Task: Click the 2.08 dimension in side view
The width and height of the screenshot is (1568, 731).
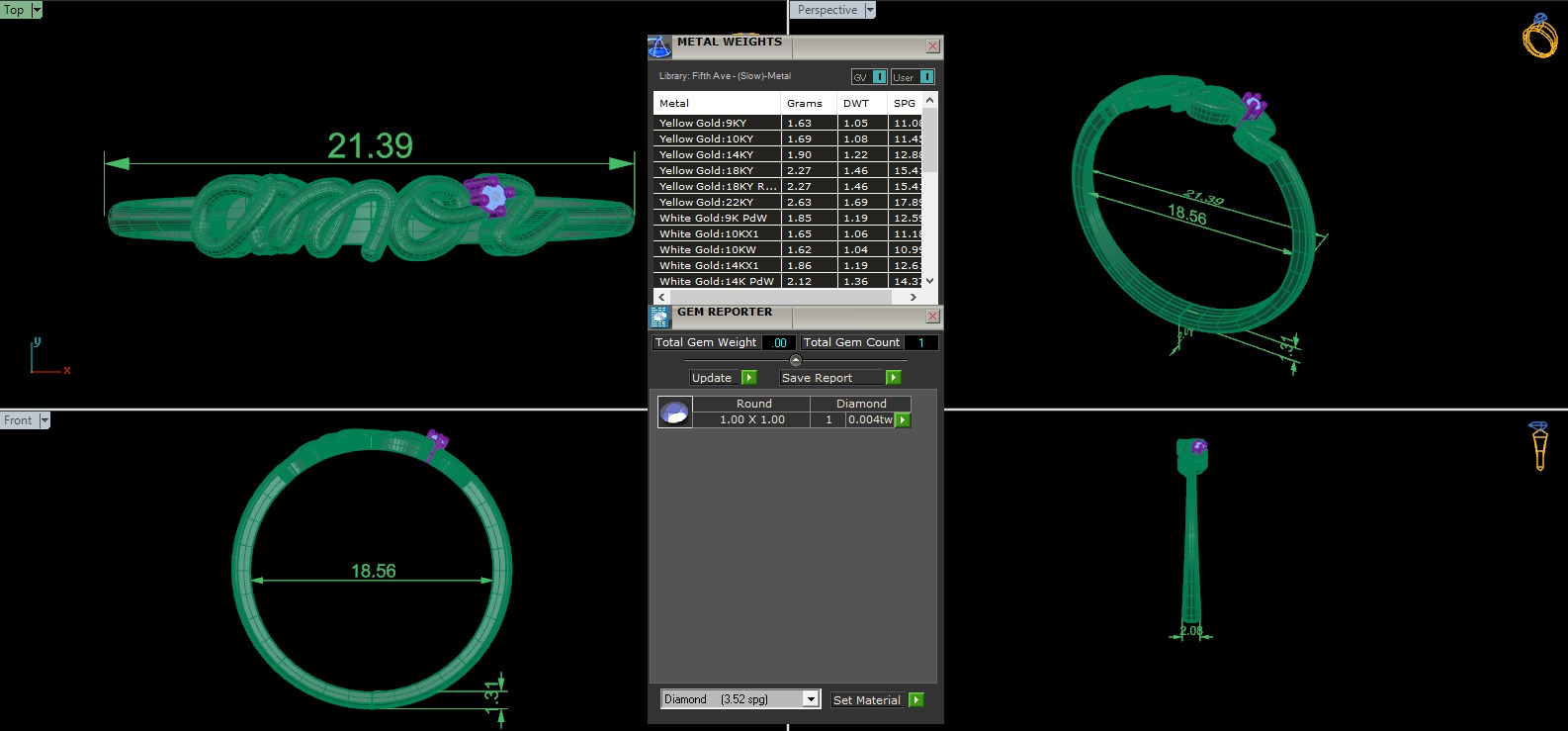Action: click(1191, 631)
